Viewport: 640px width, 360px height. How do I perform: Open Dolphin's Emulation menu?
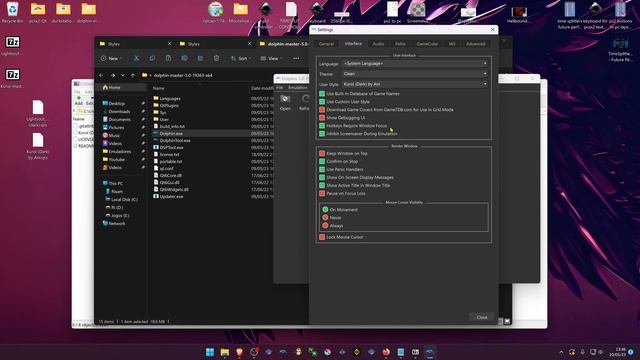tap(298, 88)
